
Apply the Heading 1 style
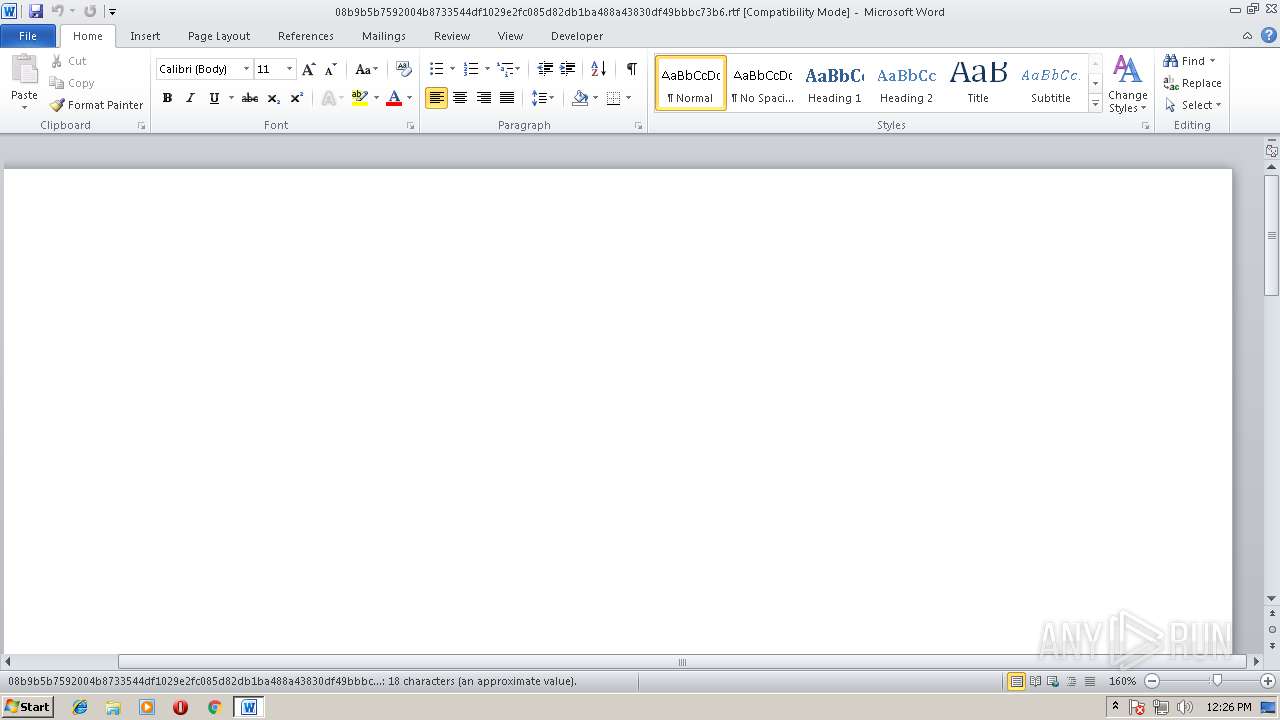pyautogui.click(x=834, y=83)
